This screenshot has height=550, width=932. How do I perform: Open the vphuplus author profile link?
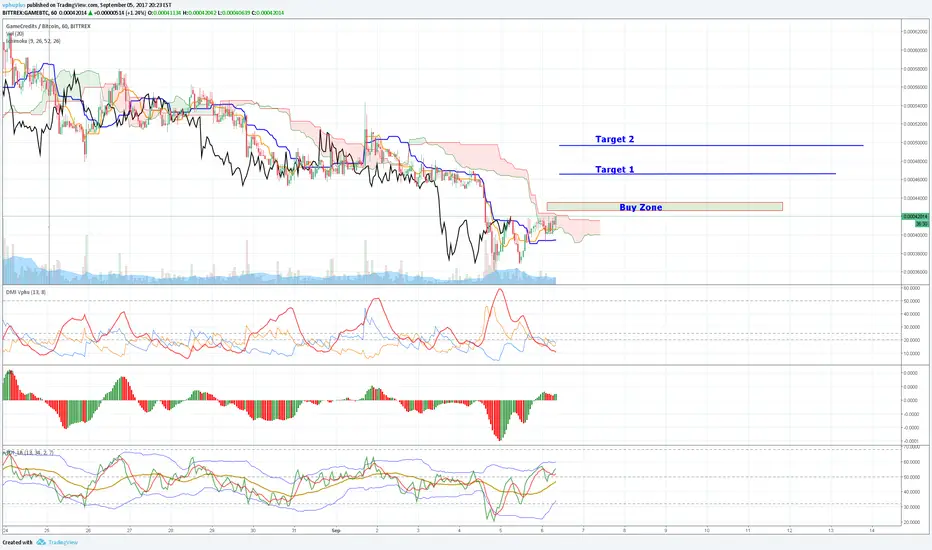(x=14, y=5)
